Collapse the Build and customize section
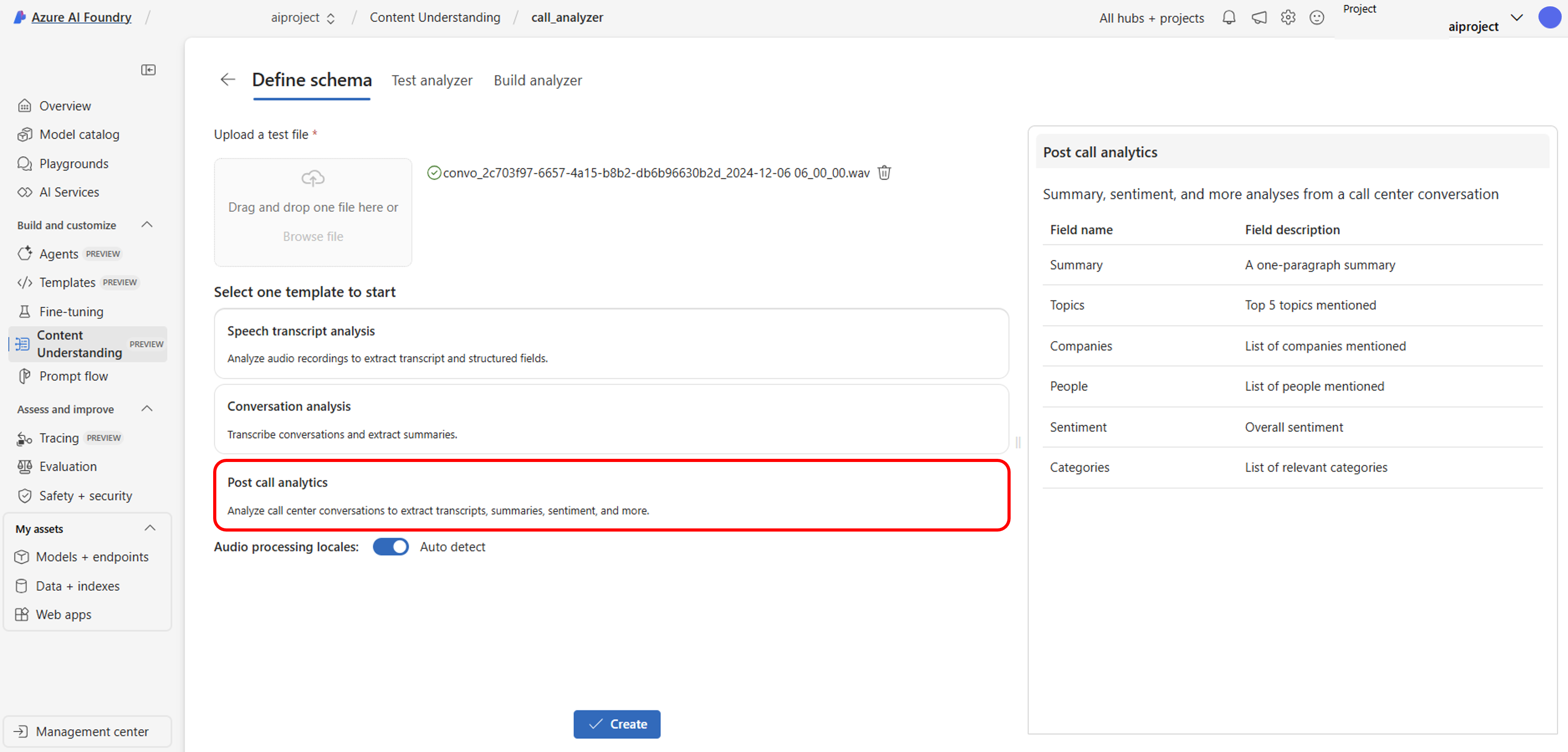Image resolution: width=1568 pixels, height=752 pixels. (147, 224)
